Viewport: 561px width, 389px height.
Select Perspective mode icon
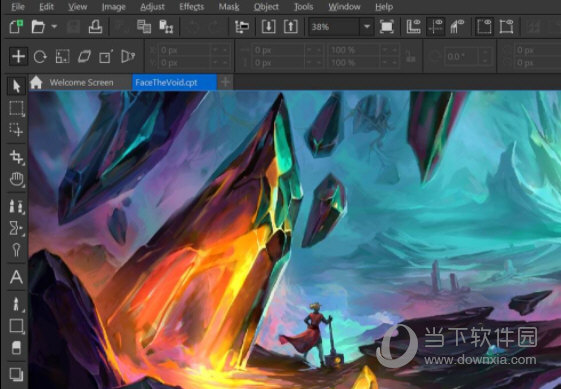click(128, 57)
